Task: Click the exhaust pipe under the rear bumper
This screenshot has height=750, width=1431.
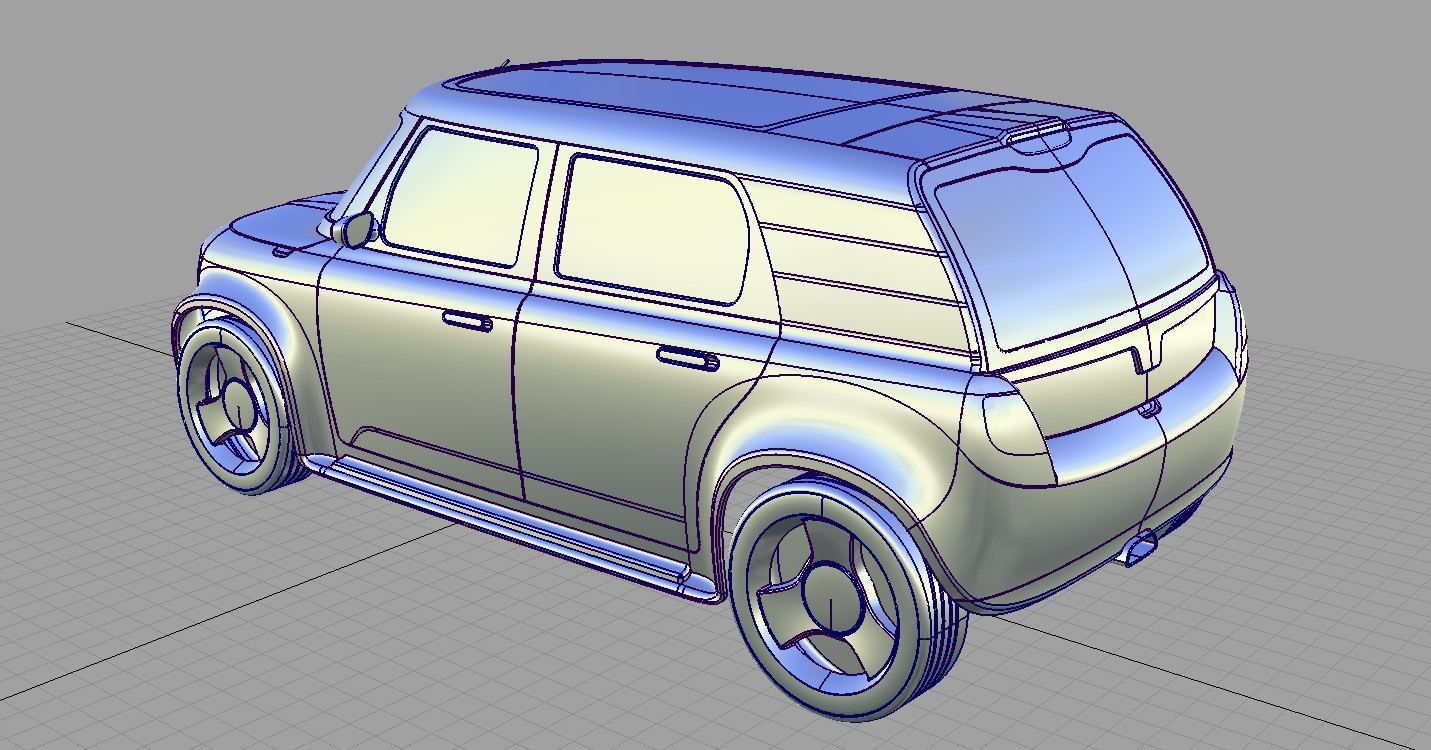Action: pyautogui.click(x=1139, y=548)
